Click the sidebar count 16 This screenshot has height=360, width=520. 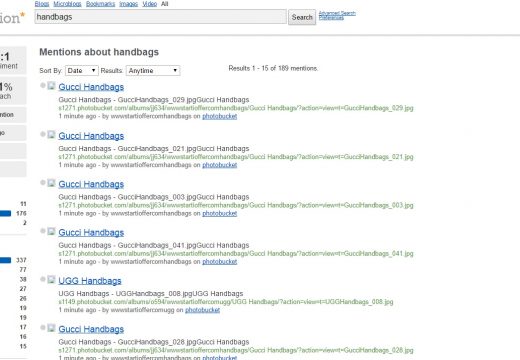[x=23, y=337]
